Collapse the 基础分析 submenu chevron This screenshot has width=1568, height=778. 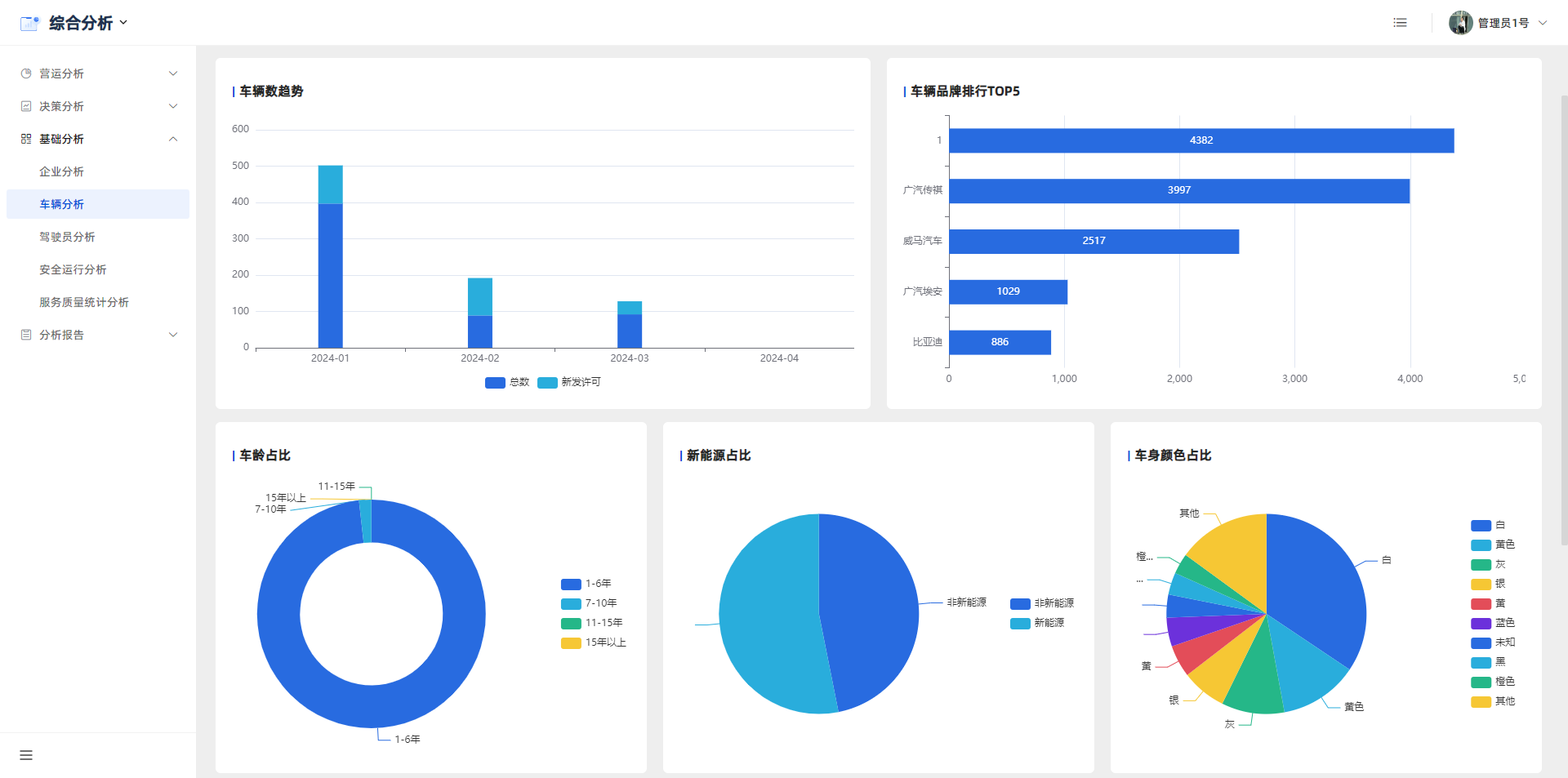pyautogui.click(x=173, y=139)
